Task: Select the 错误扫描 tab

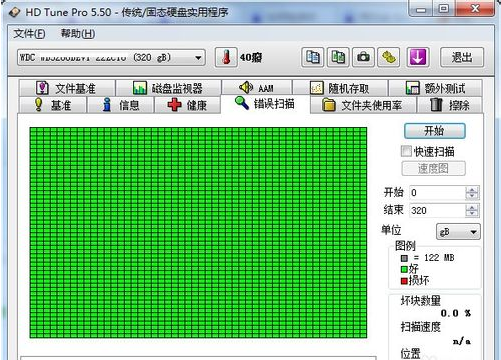Action: [265, 104]
